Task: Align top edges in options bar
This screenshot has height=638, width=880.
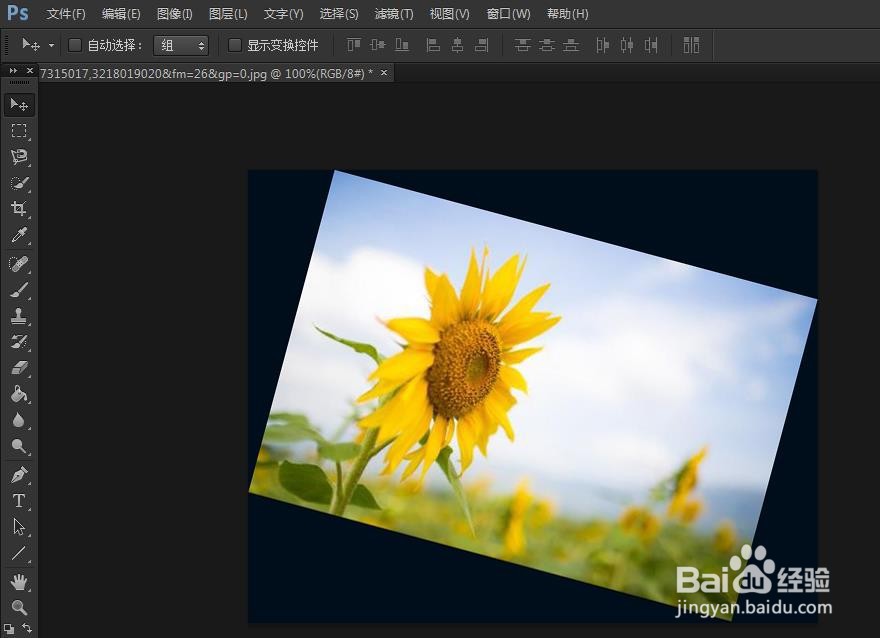Action: pyautogui.click(x=354, y=45)
